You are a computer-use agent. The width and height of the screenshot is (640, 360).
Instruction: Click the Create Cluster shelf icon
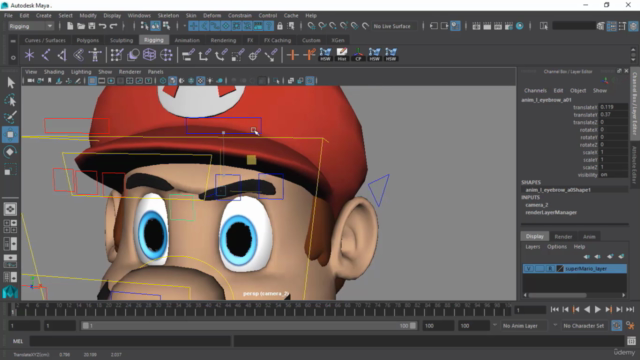click(166, 55)
